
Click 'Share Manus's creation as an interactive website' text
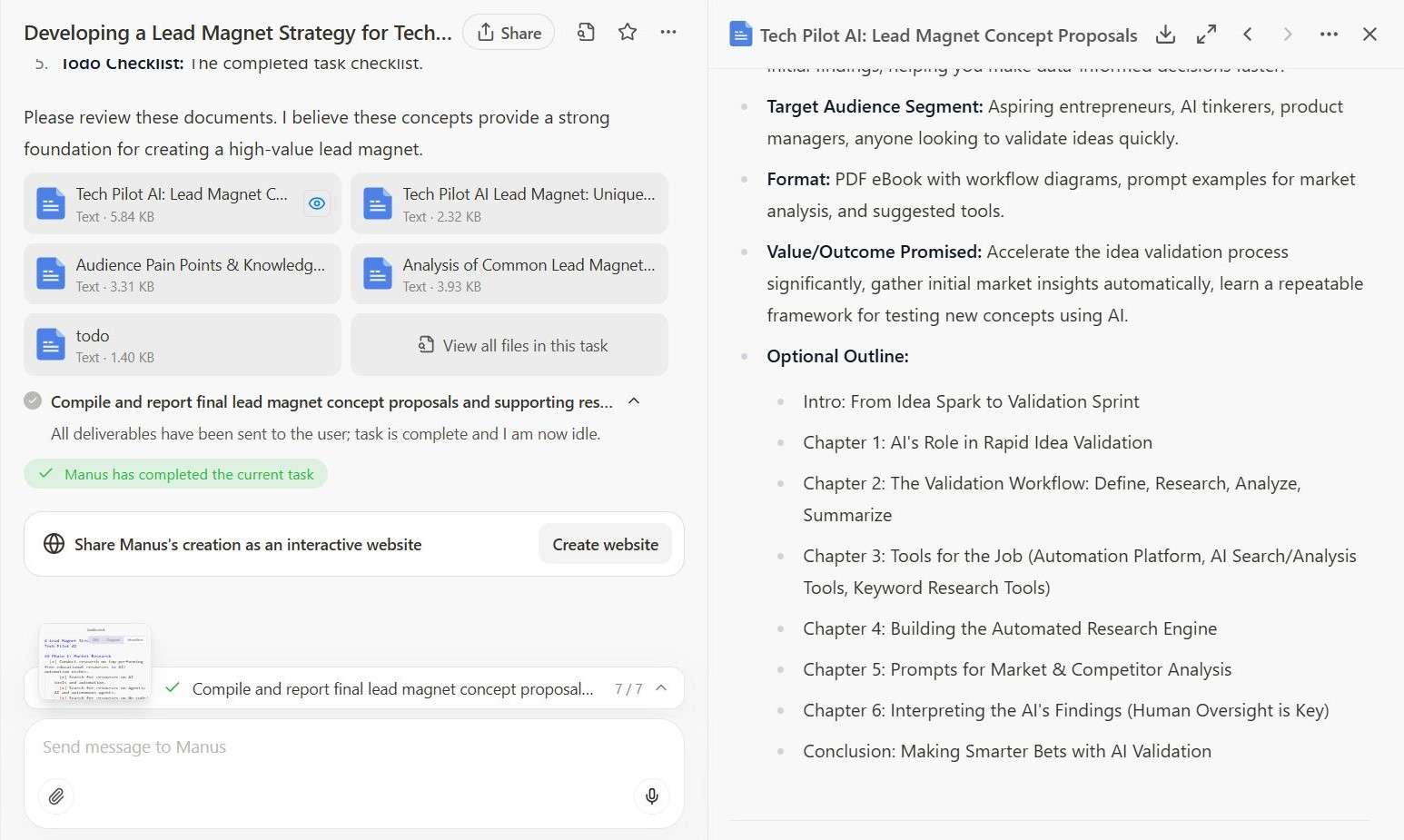[248, 545]
